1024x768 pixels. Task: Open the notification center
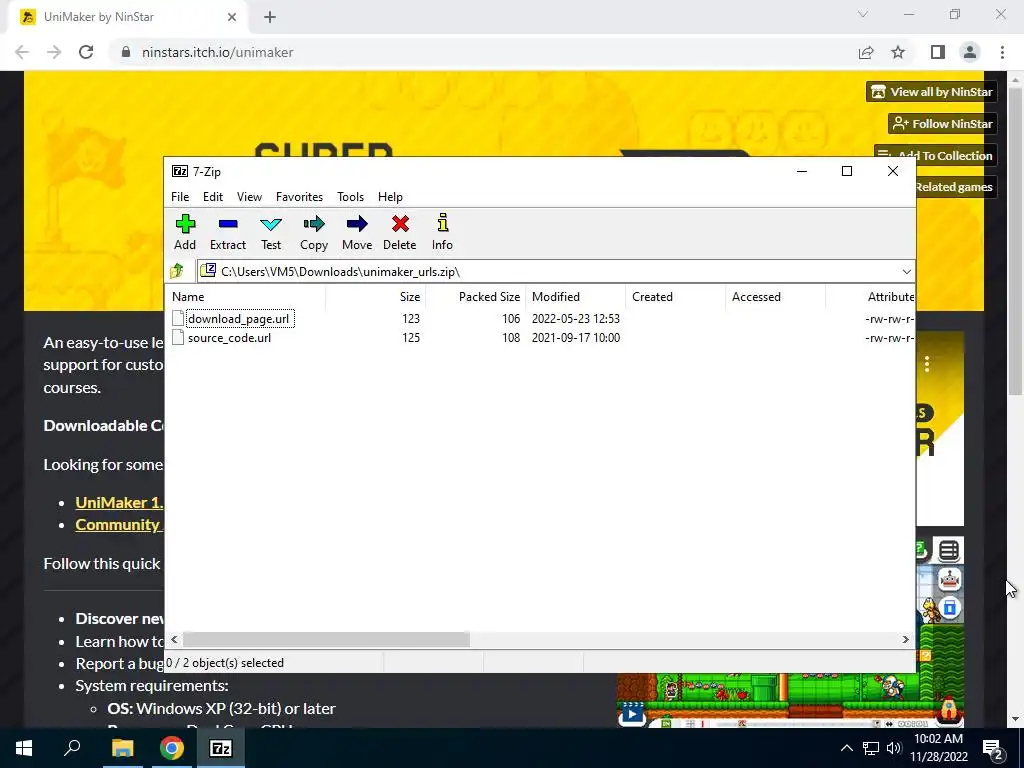[x=994, y=748]
